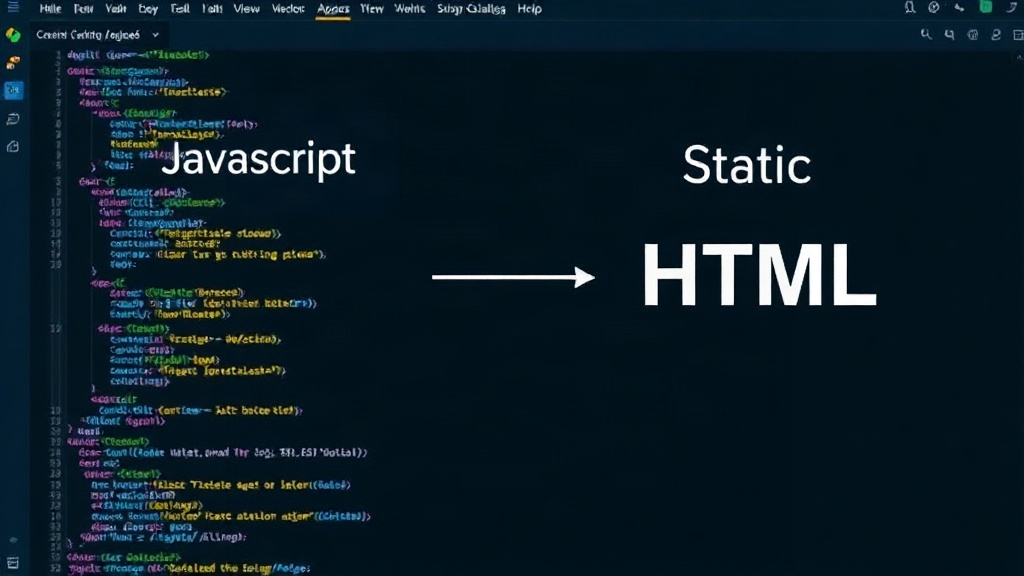Open the "Eoy" menu
The height and width of the screenshot is (576, 1024).
click(x=148, y=9)
